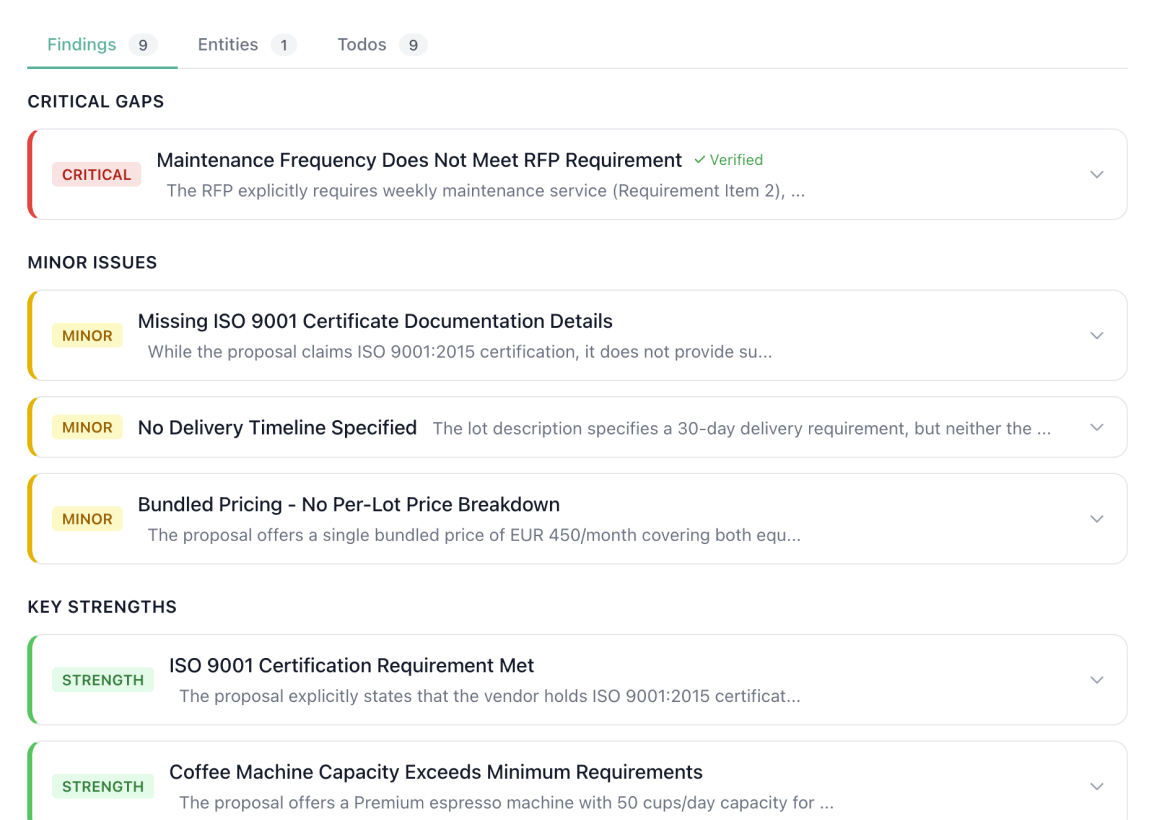This screenshot has width=1160, height=820.
Task: Expand the Coffee Machine Capacity chevron
Action: [1096, 786]
